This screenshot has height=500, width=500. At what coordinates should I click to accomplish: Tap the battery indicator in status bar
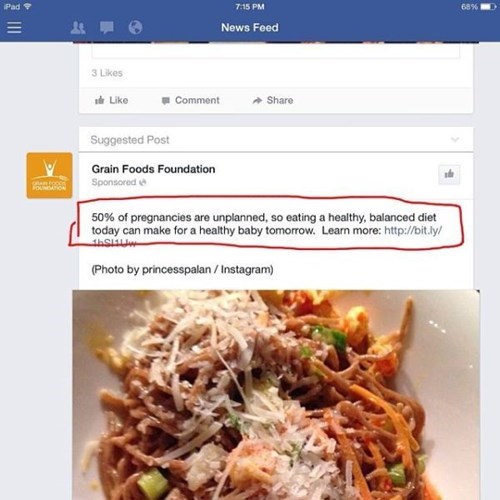point(488,7)
